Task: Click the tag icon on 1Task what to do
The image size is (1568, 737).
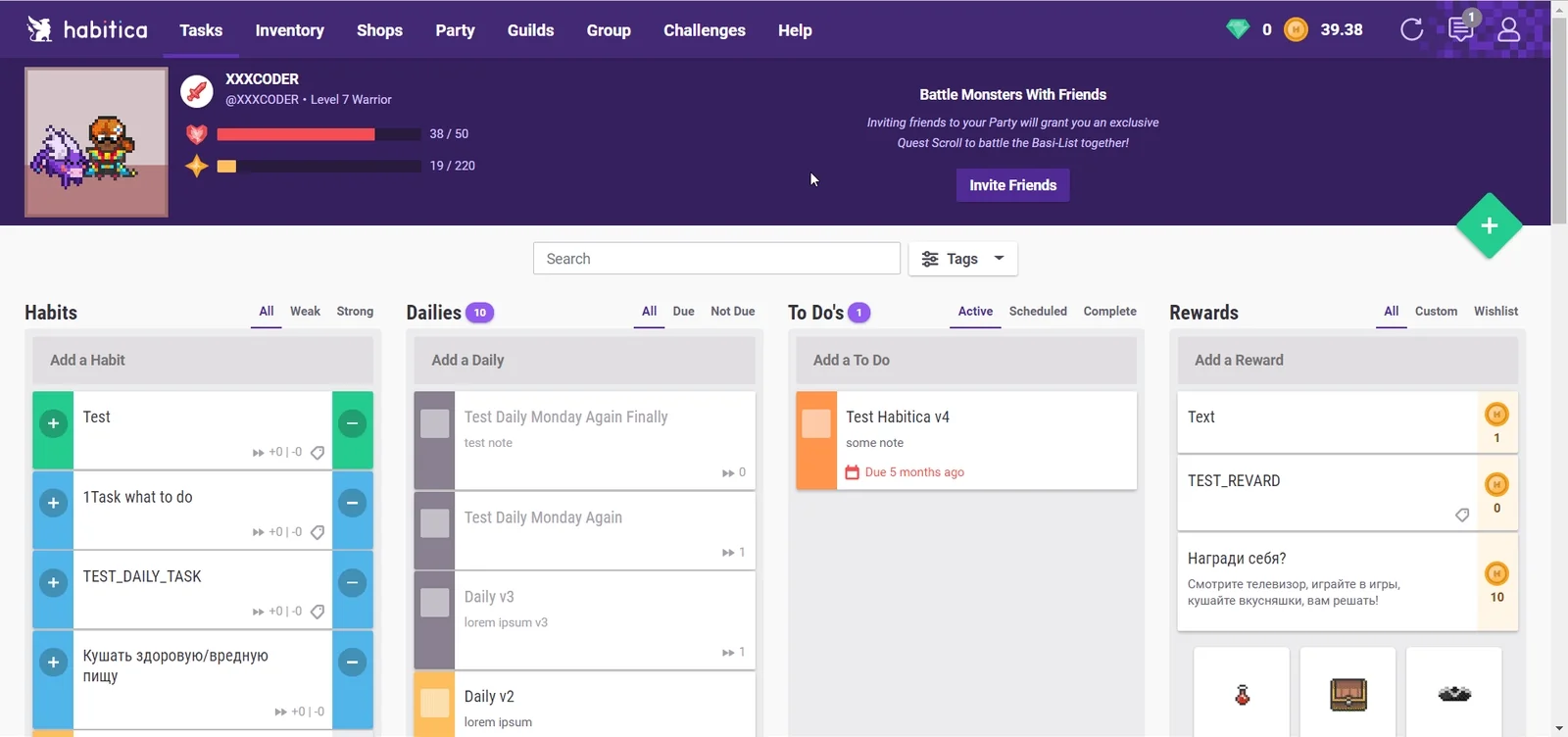Action: tap(318, 532)
